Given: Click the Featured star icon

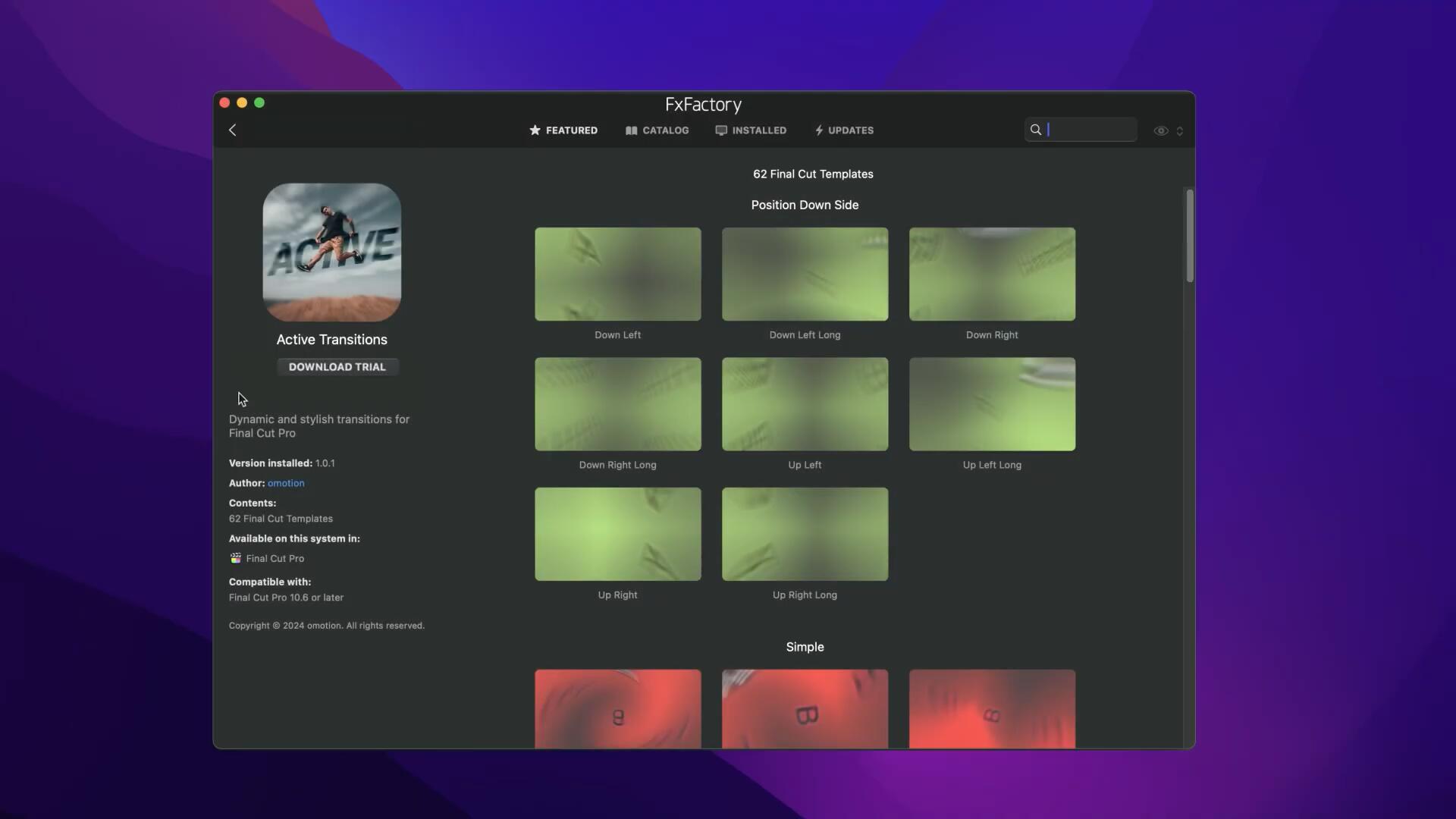Looking at the screenshot, I should tap(535, 130).
